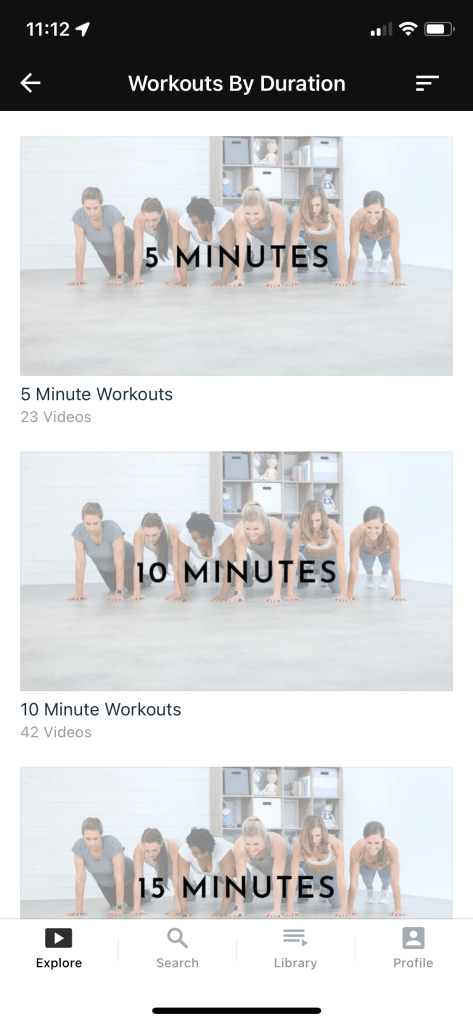Tap the Explore play icon

(x=59, y=938)
